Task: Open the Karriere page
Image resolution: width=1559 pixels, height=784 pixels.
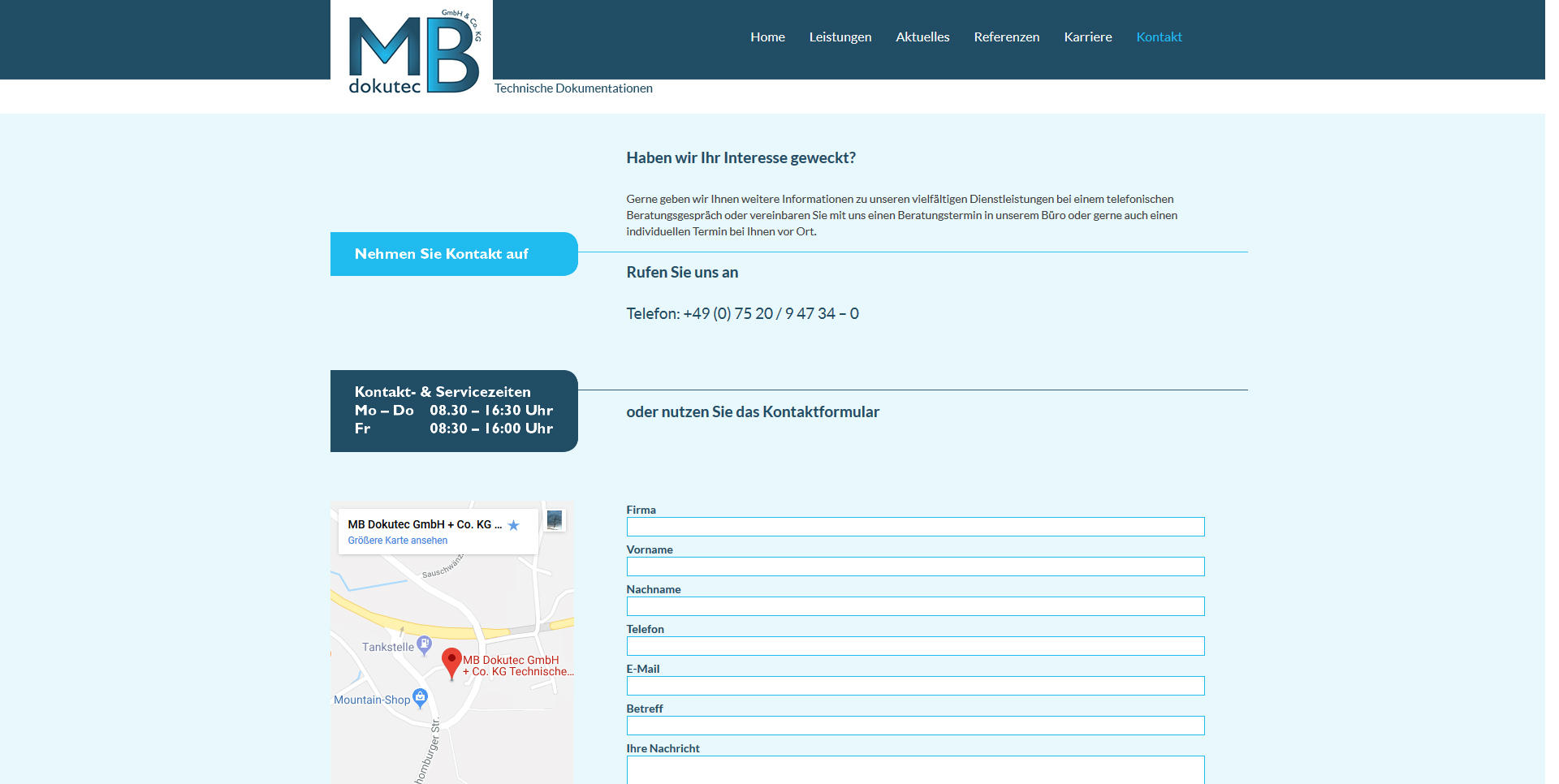Action: point(1087,37)
